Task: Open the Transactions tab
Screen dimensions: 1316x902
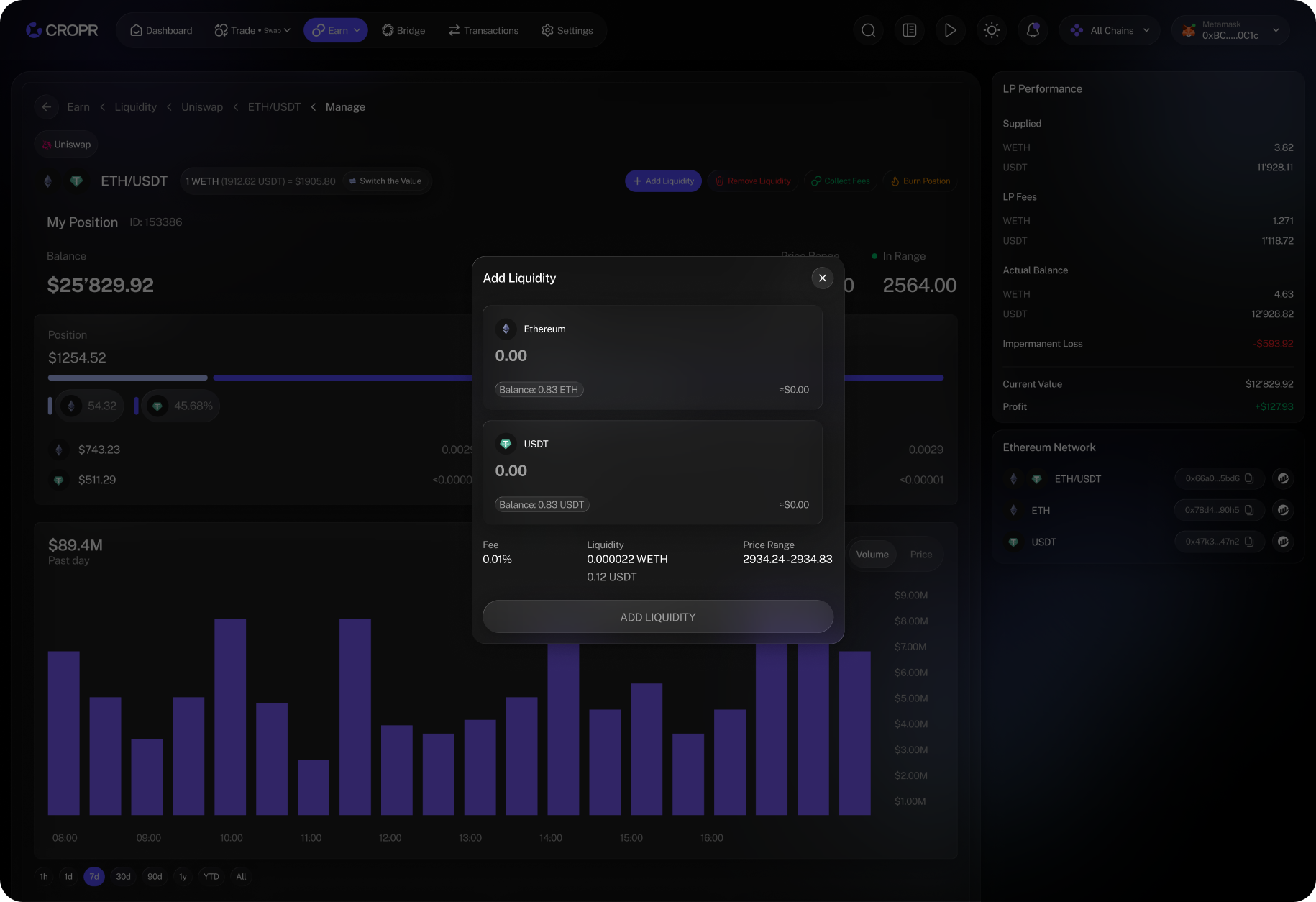Action: (x=483, y=30)
